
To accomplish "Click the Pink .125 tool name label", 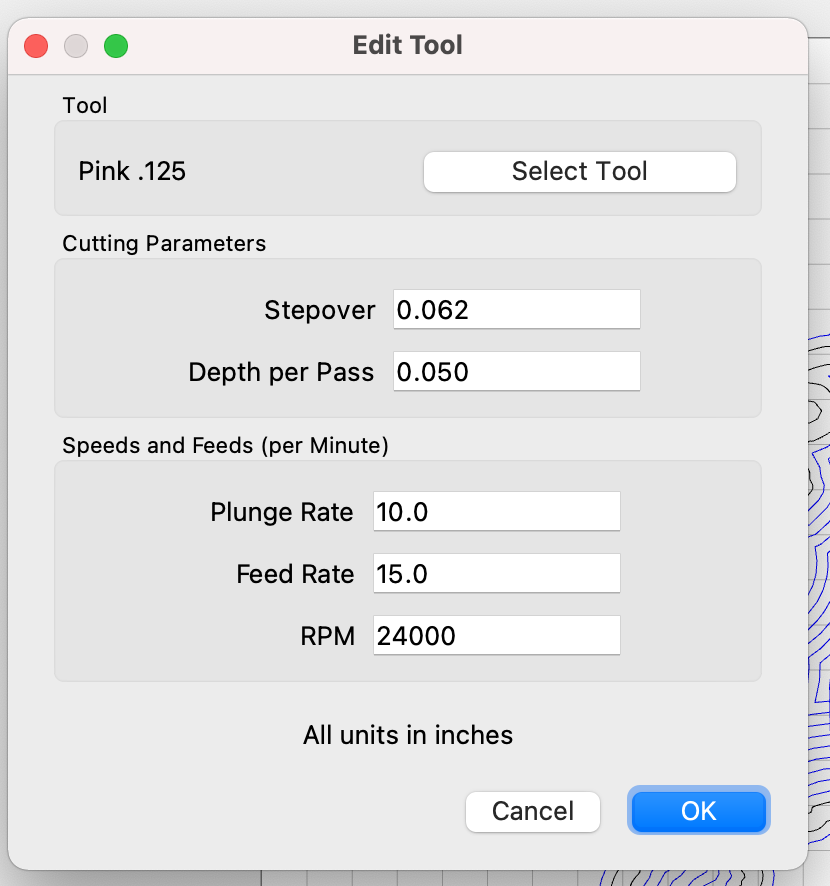I will [x=132, y=171].
